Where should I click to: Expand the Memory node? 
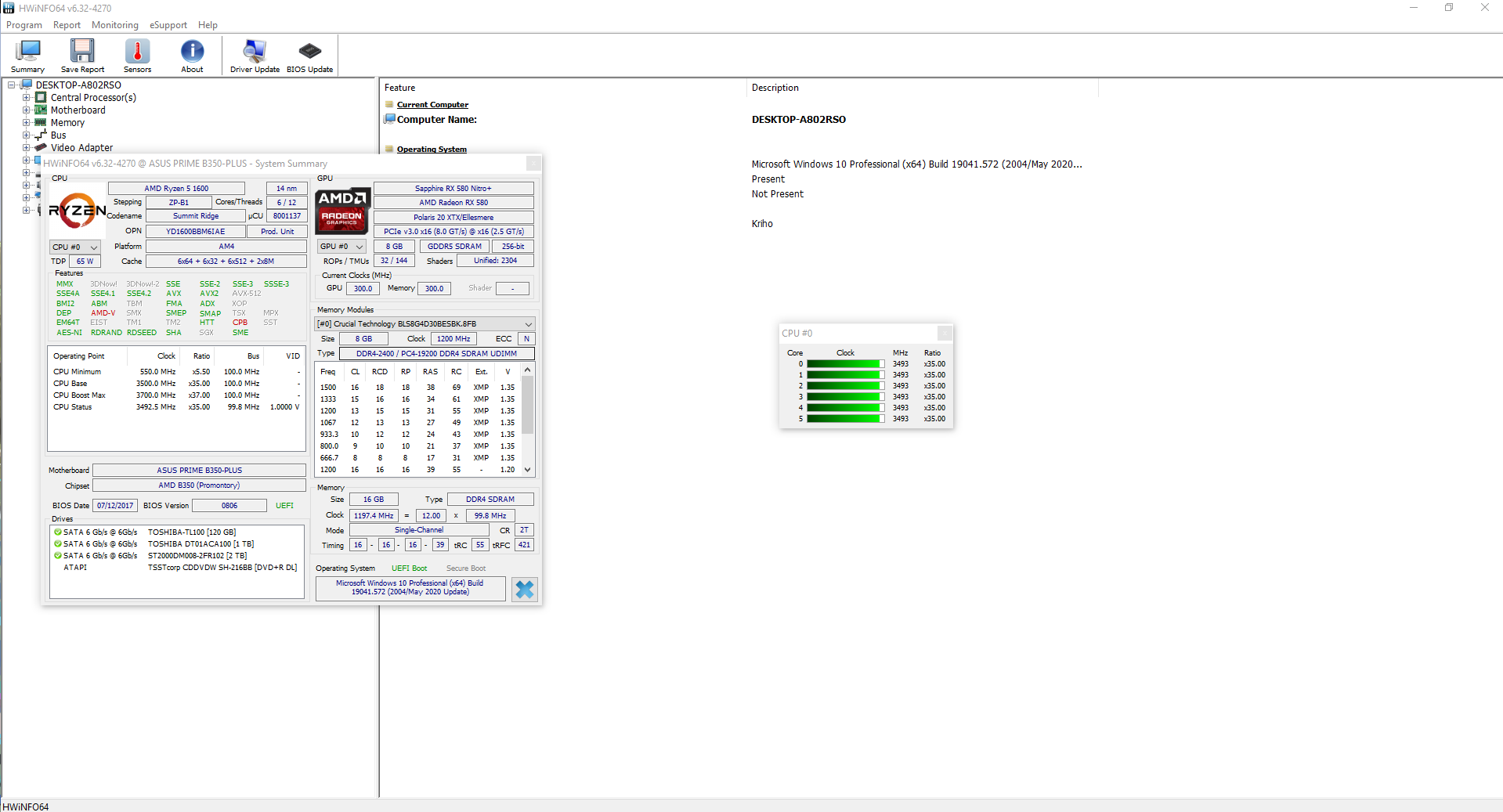[x=26, y=123]
